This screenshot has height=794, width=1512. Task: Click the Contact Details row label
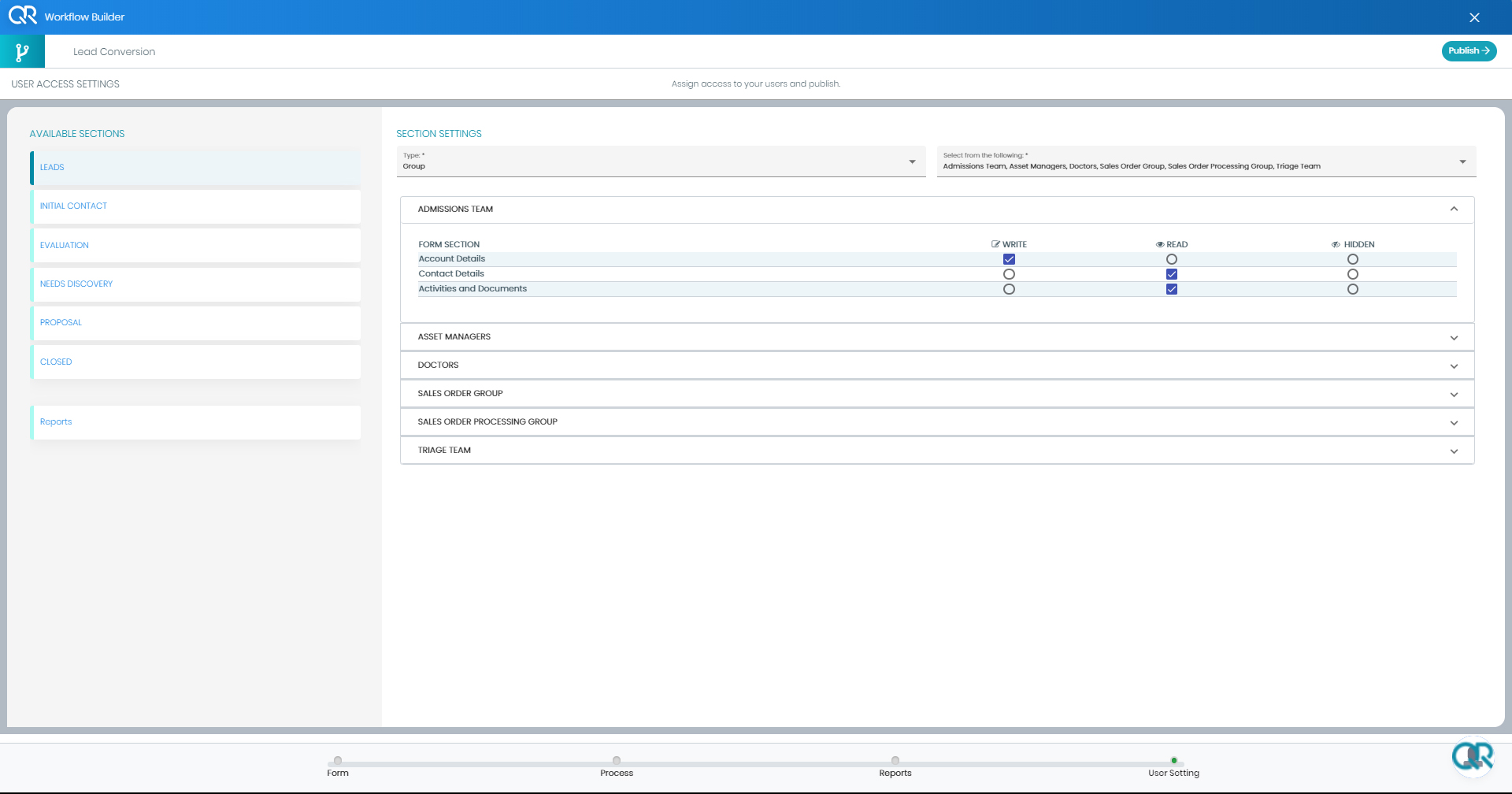click(x=451, y=274)
